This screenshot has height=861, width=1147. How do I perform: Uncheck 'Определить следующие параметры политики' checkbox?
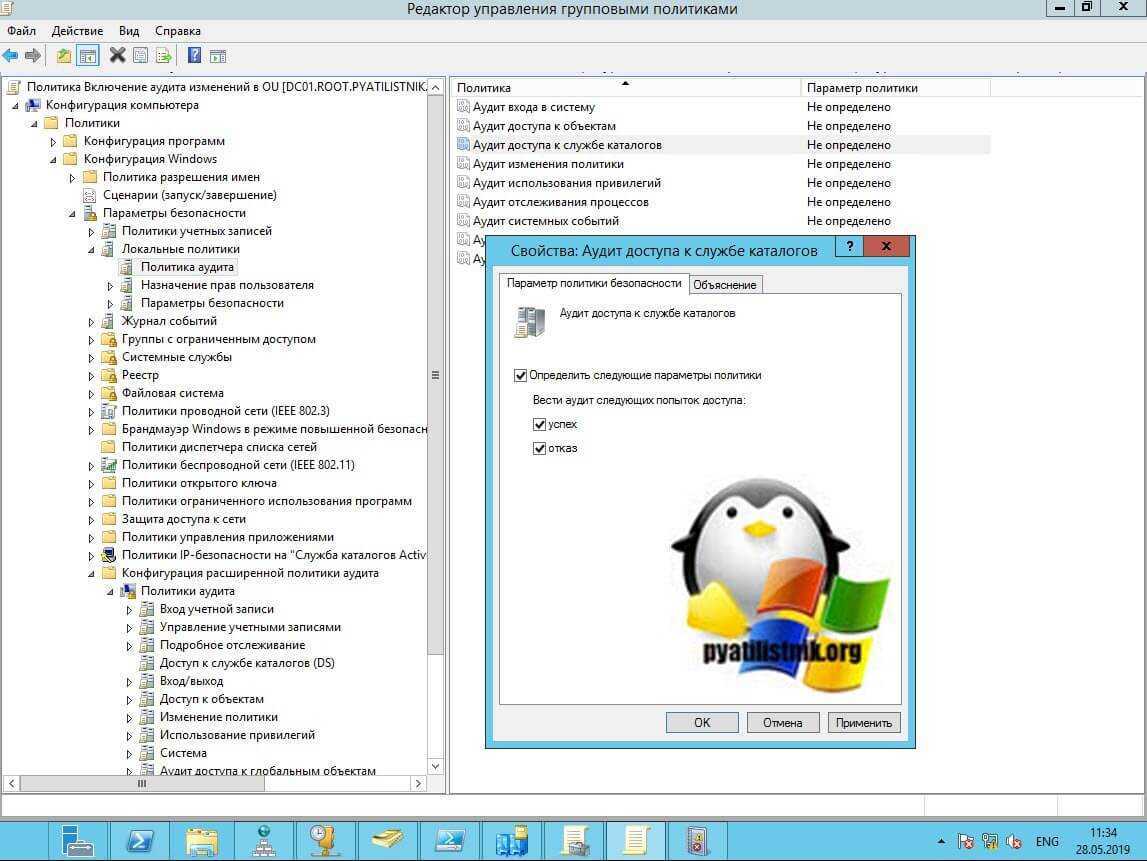[520, 375]
